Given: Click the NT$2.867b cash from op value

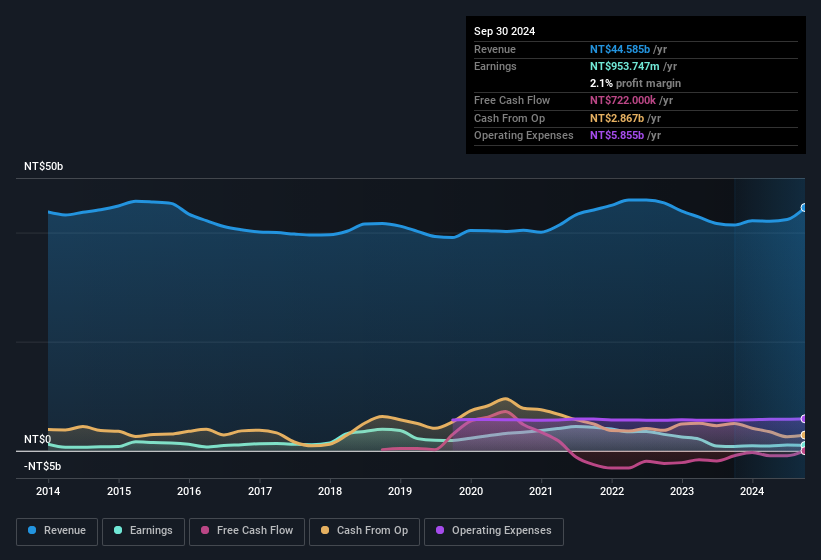Looking at the screenshot, I should click(617, 118).
